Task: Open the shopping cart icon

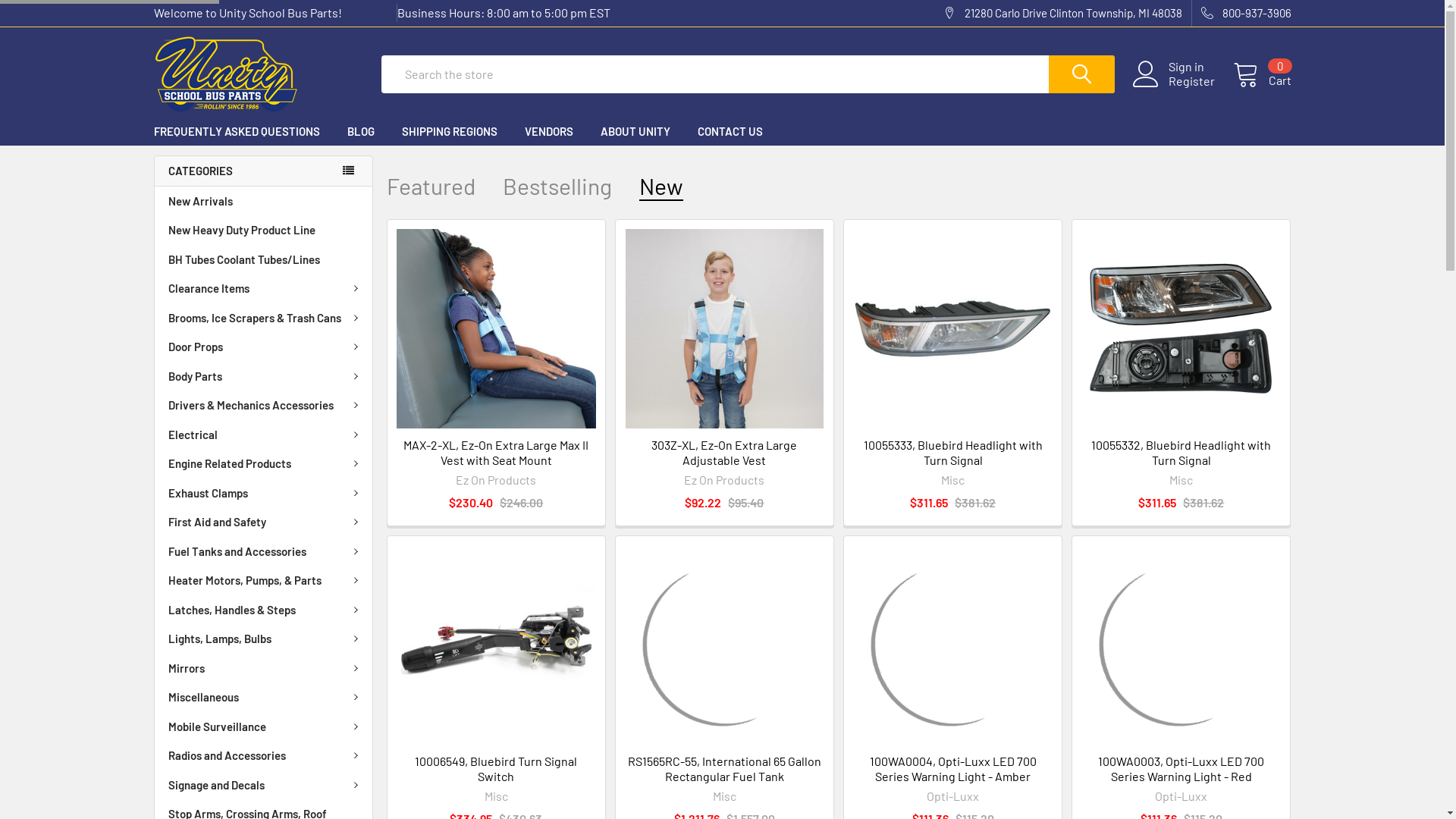Action: click(1245, 75)
